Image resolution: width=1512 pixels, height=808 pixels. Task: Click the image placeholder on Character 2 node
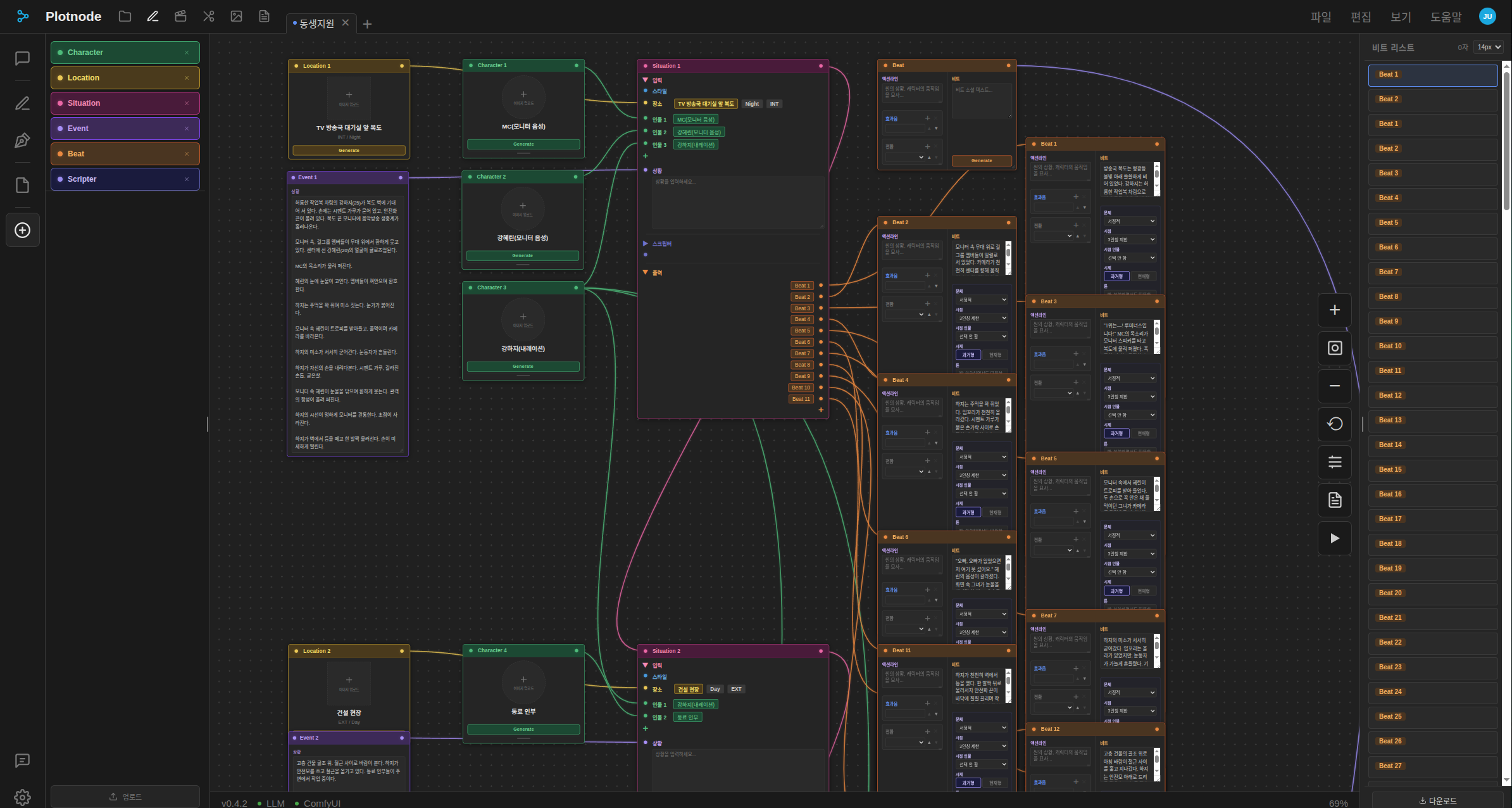[523, 208]
